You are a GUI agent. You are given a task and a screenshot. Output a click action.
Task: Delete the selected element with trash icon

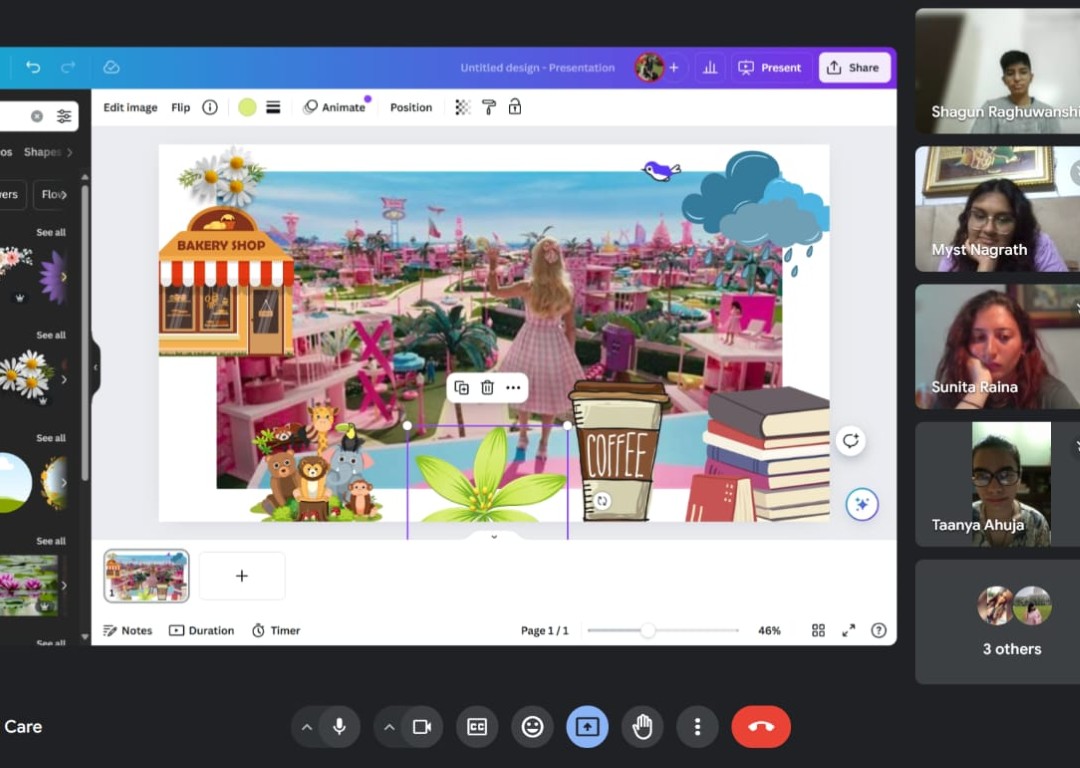coord(487,388)
